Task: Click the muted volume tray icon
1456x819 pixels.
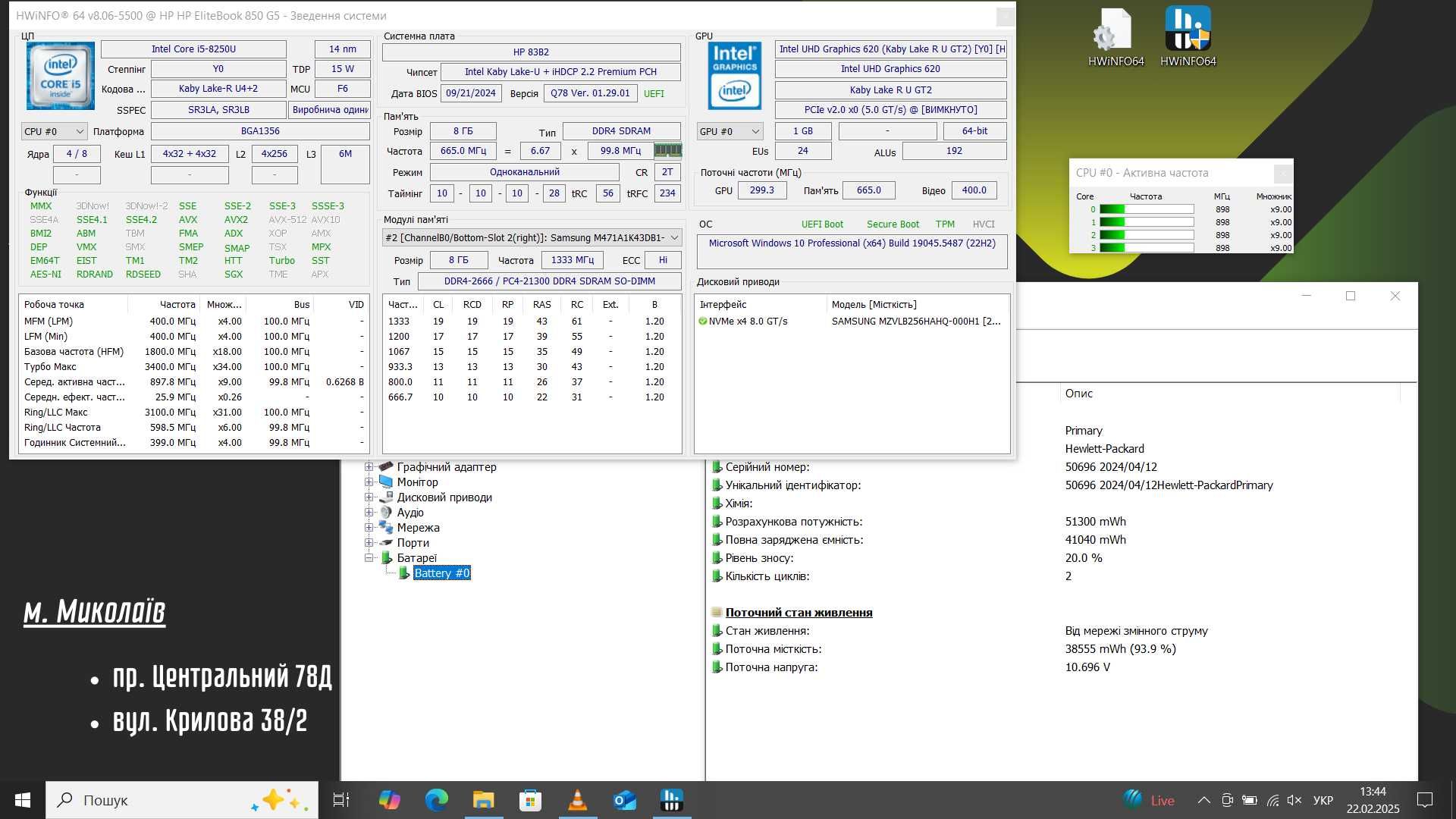Action: pos(1294,800)
